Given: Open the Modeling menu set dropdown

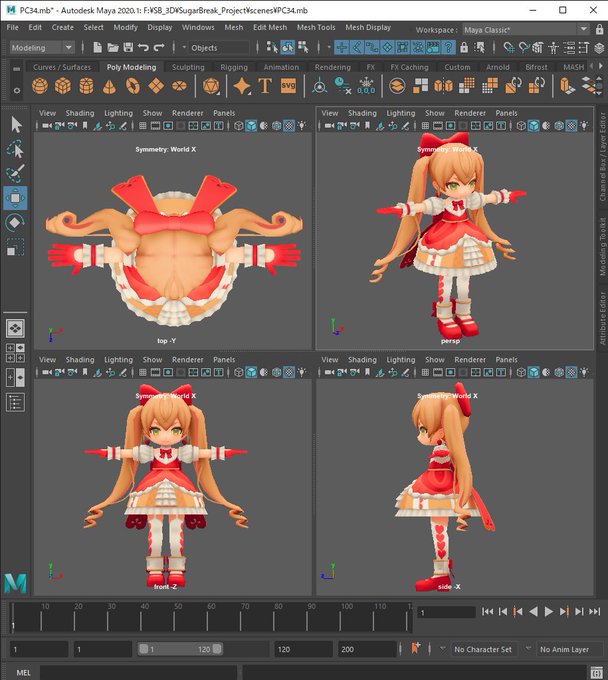Looking at the screenshot, I should pos(42,48).
